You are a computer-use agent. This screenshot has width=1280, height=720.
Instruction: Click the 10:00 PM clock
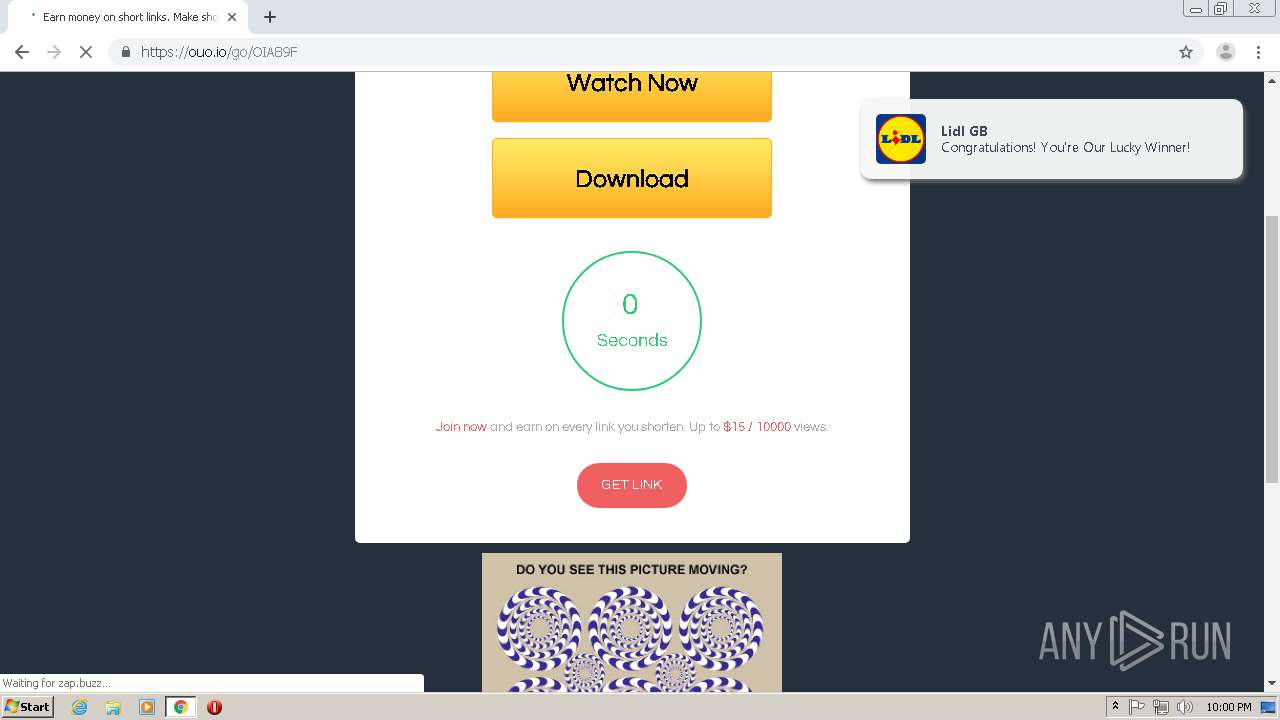(x=1229, y=707)
